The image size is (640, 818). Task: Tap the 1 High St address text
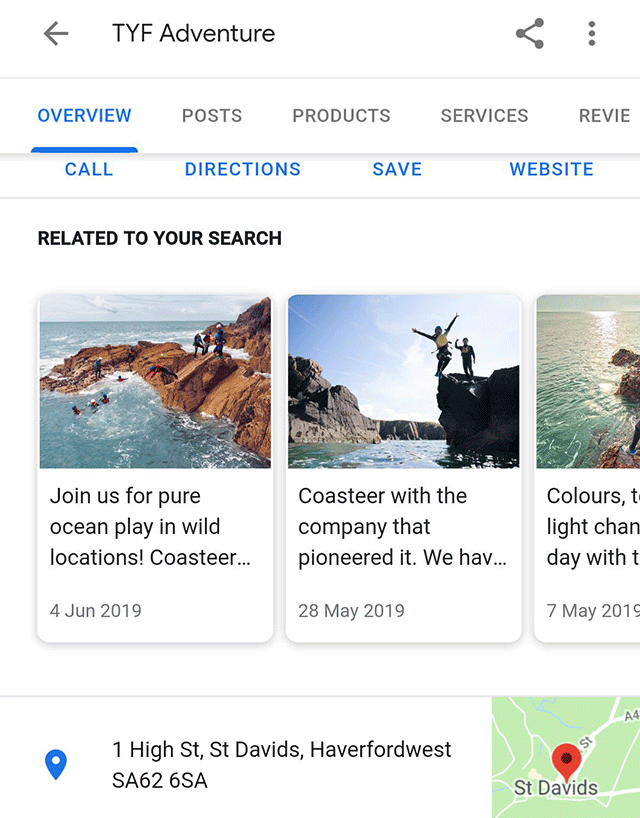pos(281,764)
